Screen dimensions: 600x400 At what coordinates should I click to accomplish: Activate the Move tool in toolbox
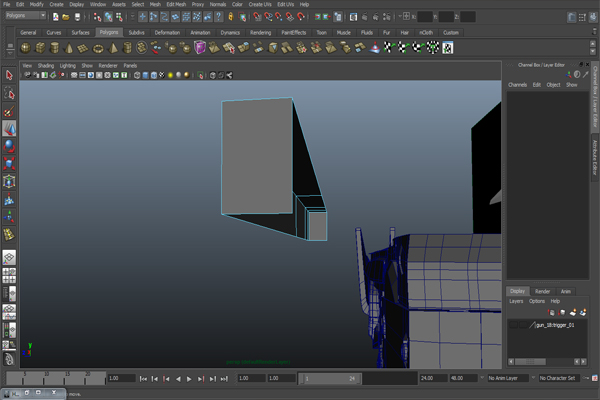[x=9, y=129]
